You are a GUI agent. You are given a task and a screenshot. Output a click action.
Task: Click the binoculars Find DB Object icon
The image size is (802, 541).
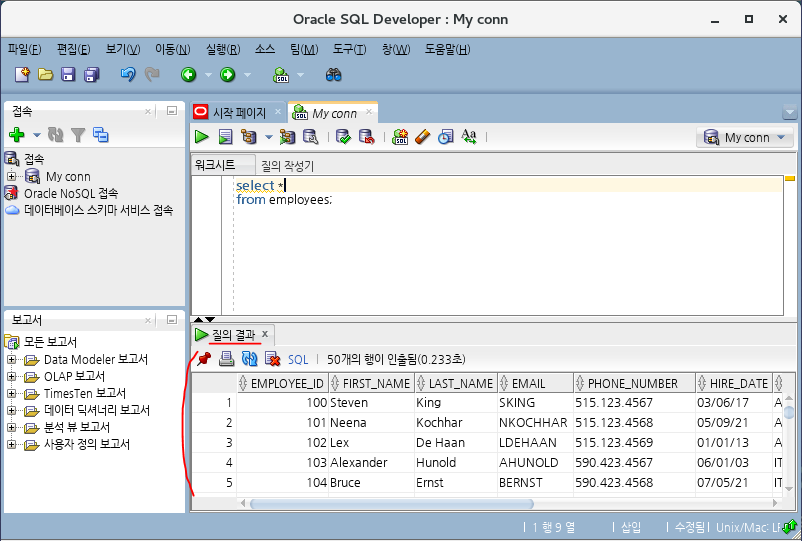coord(333,75)
